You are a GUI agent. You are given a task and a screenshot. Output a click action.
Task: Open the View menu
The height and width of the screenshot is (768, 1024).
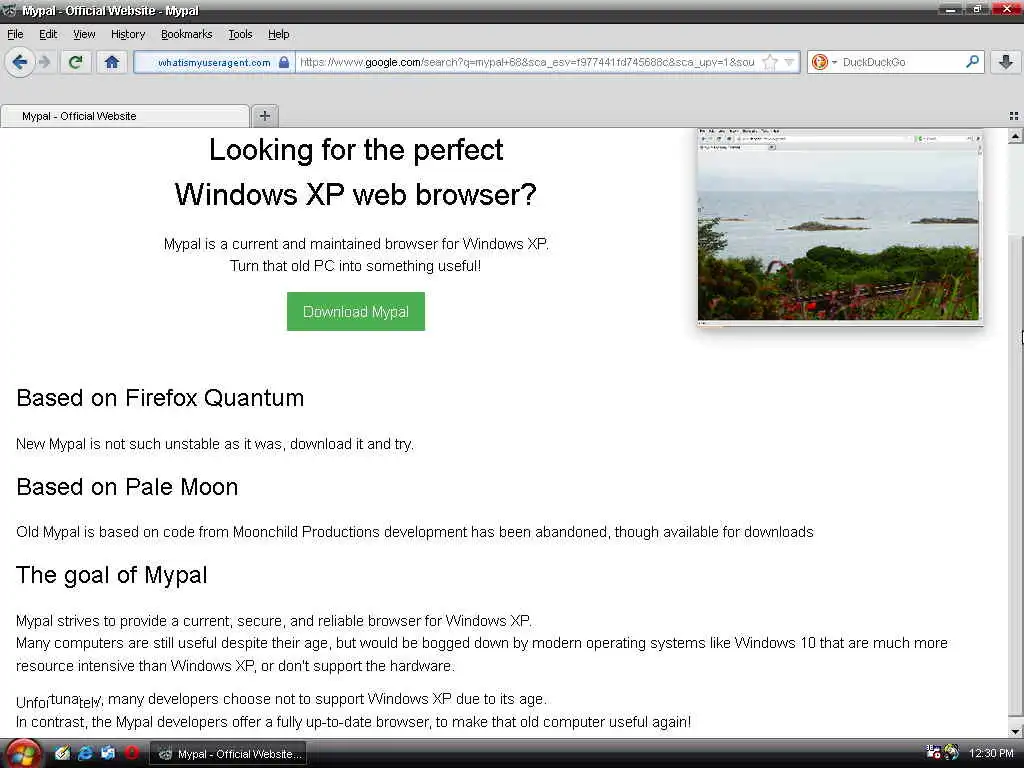click(x=84, y=34)
